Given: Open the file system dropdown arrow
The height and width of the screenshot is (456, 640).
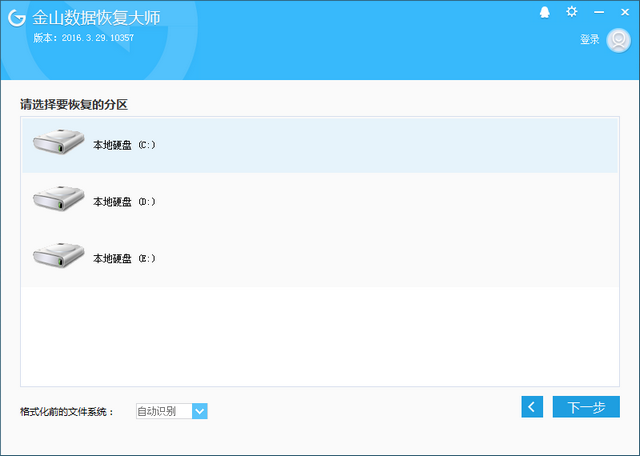Looking at the screenshot, I should [200, 411].
